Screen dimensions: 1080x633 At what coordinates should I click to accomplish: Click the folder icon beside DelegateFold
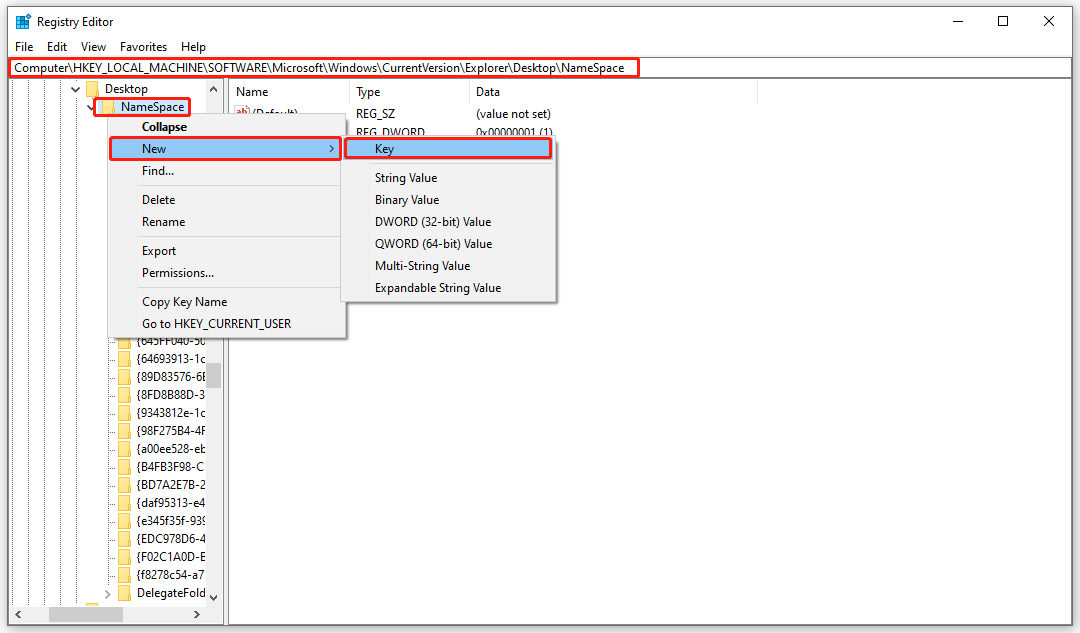124,593
